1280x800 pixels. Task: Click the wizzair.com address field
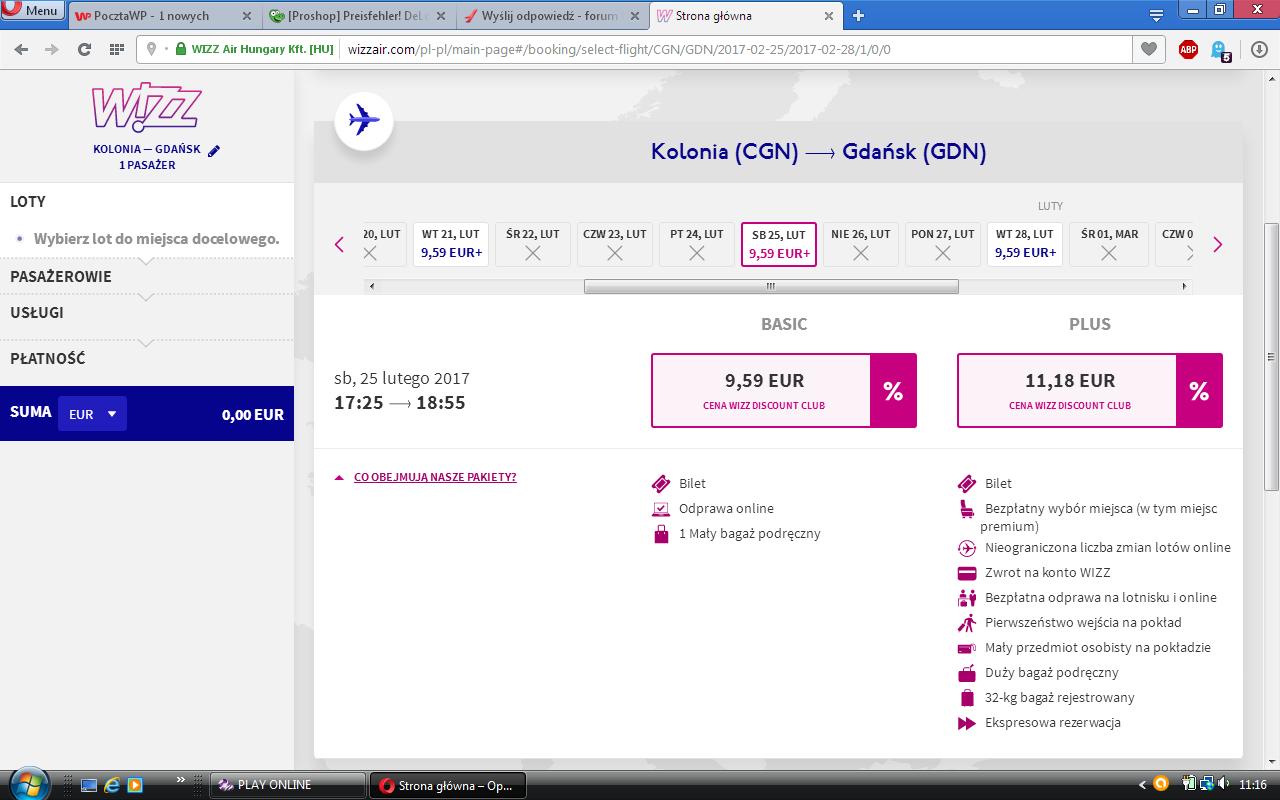740,49
